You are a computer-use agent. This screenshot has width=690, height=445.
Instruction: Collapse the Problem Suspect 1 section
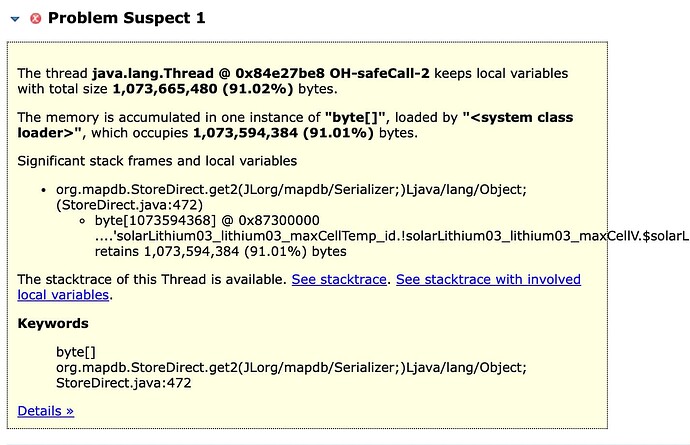click(x=15, y=19)
